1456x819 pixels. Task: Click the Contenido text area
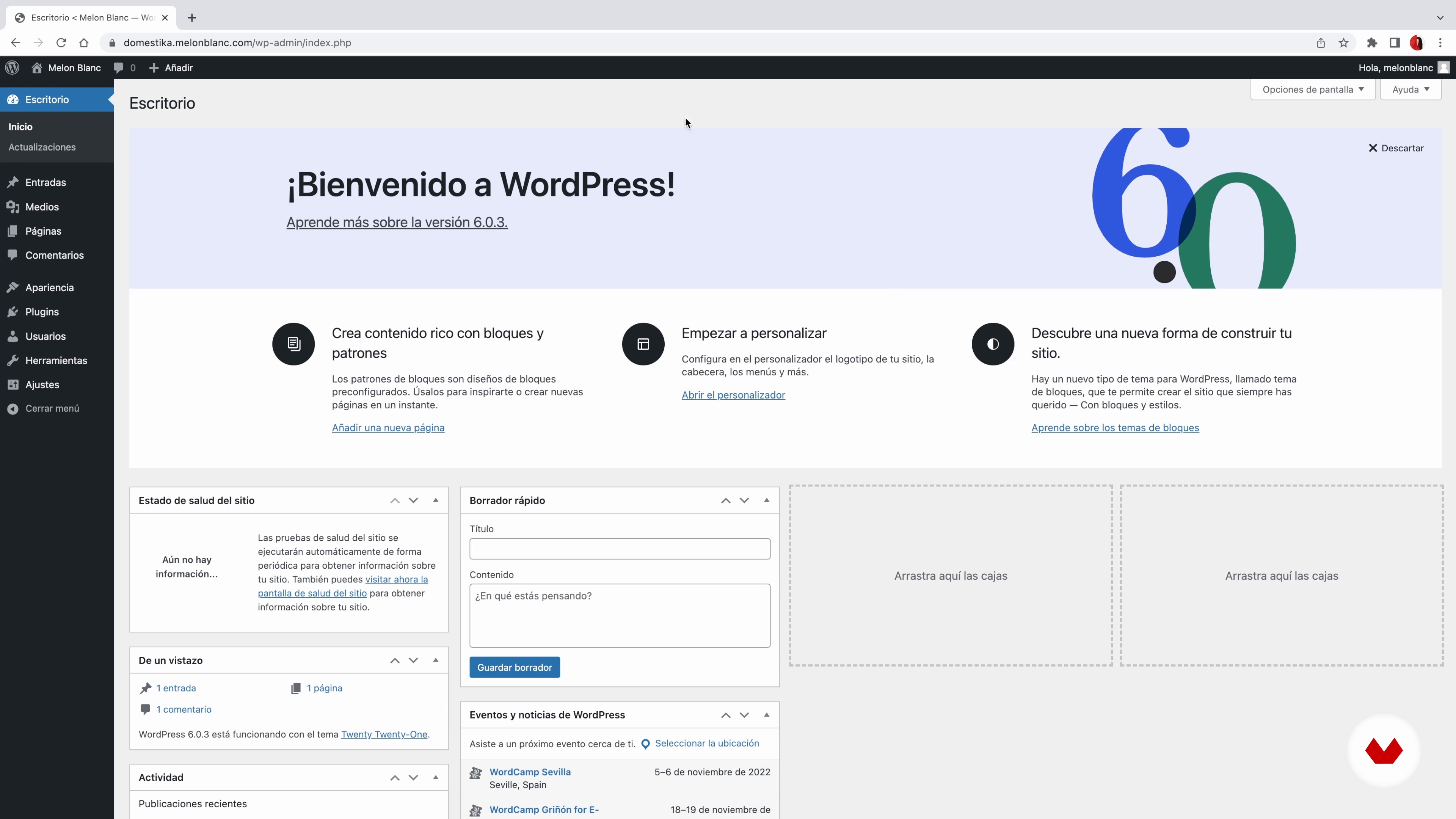pos(620,615)
